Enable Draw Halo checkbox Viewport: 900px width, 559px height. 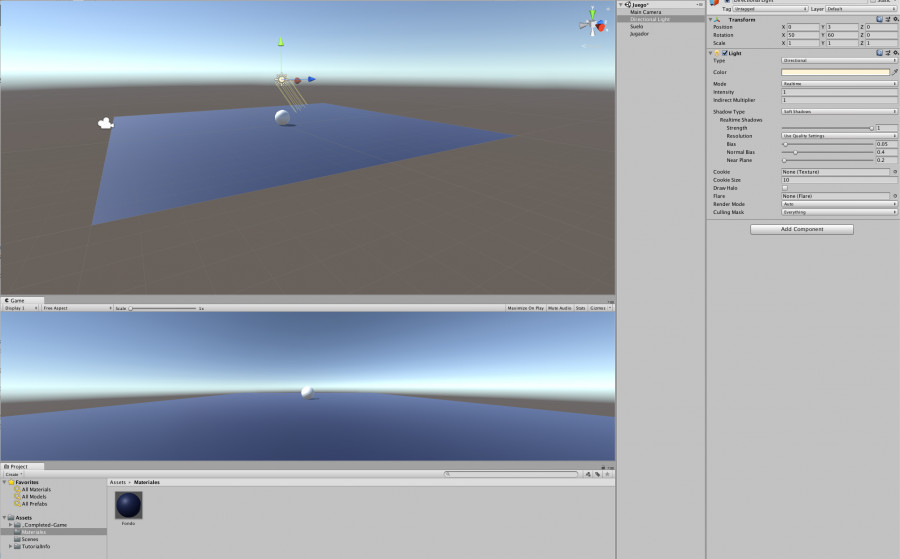(785, 188)
